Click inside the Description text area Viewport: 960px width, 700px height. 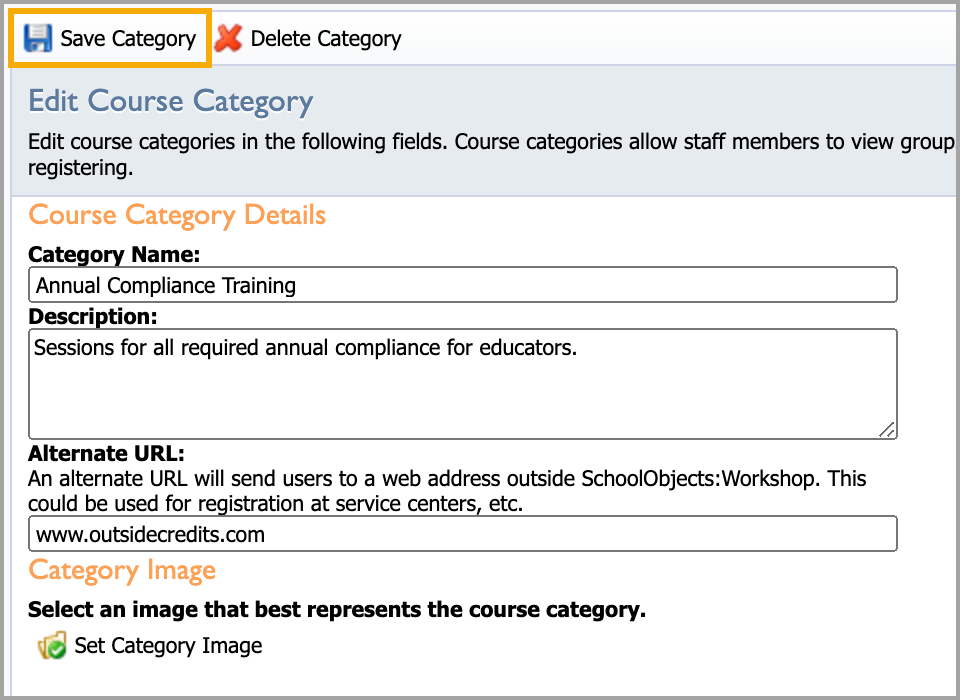click(463, 384)
